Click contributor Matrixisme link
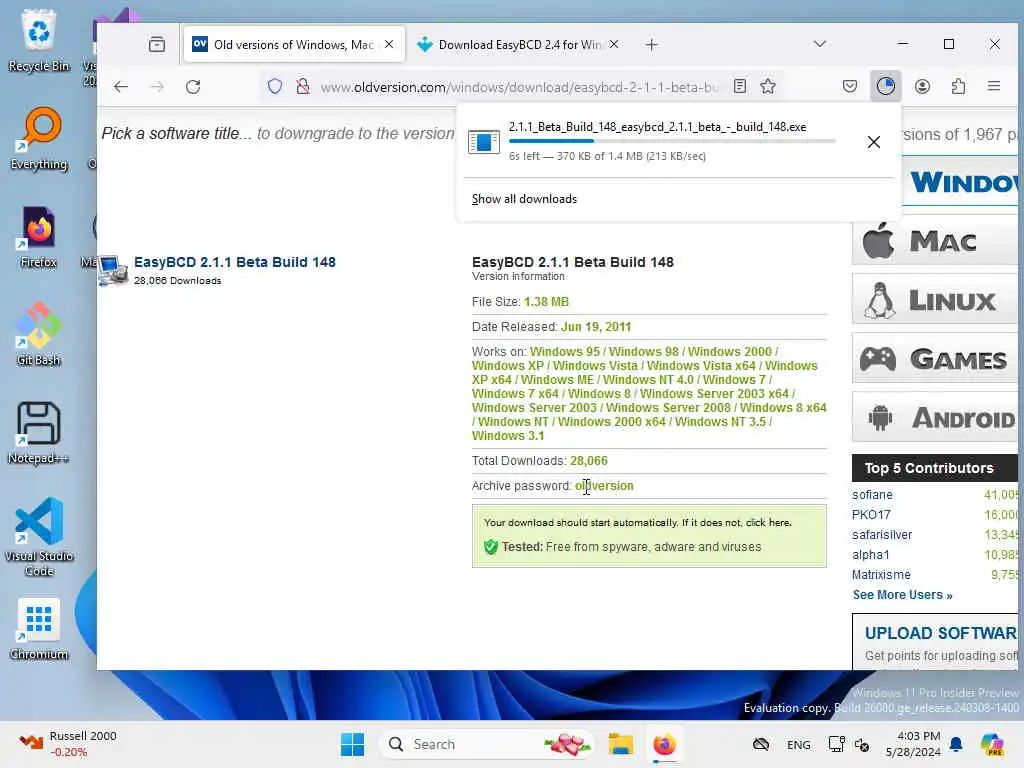The height and width of the screenshot is (768, 1024). tap(881, 575)
